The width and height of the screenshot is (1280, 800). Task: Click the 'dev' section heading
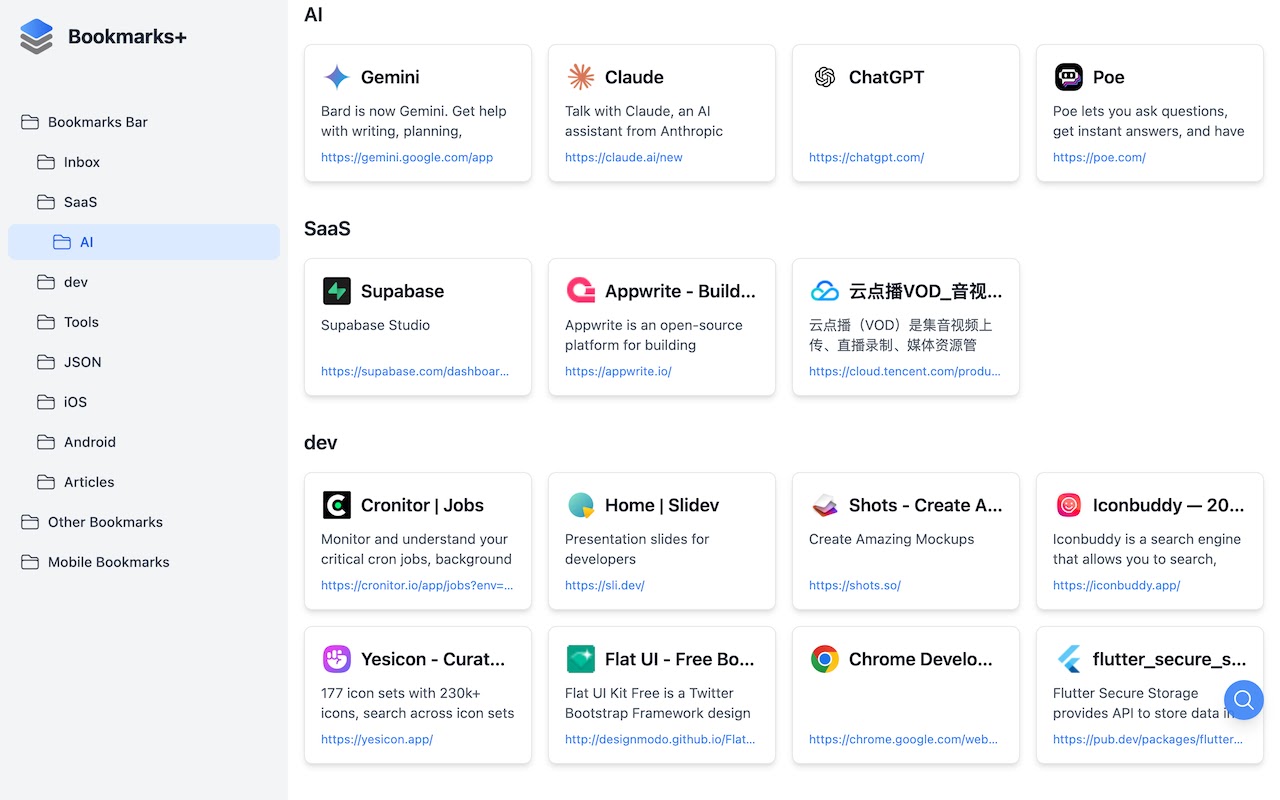(x=320, y=442)
